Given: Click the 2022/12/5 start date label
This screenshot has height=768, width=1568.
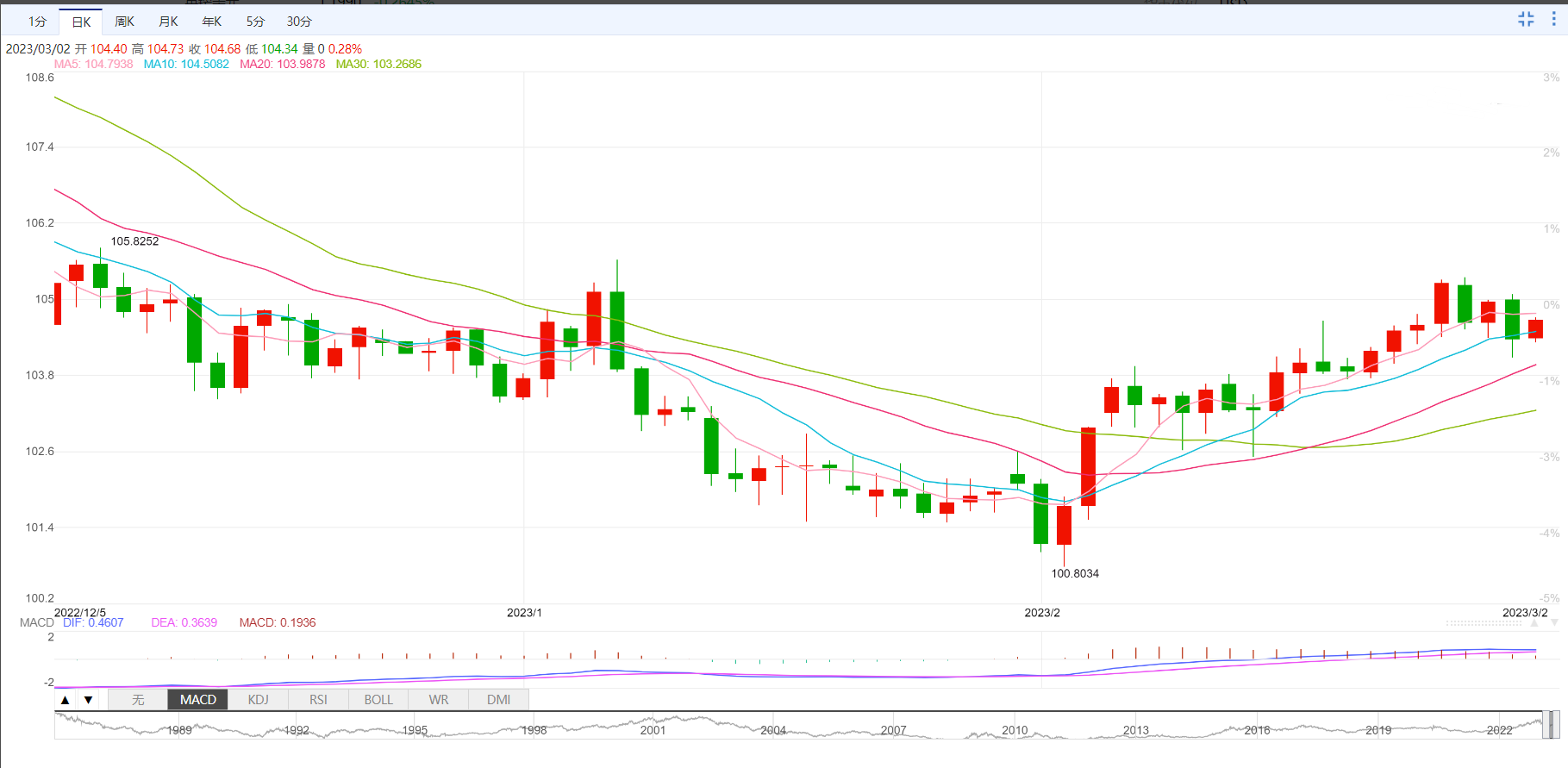Looking at the screenshot, I should [79, 613].
